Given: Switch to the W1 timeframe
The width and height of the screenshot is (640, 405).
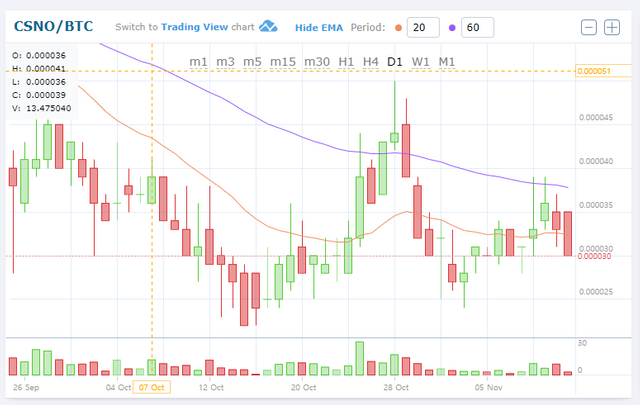Looking at the screenshot, I should 420,62.
